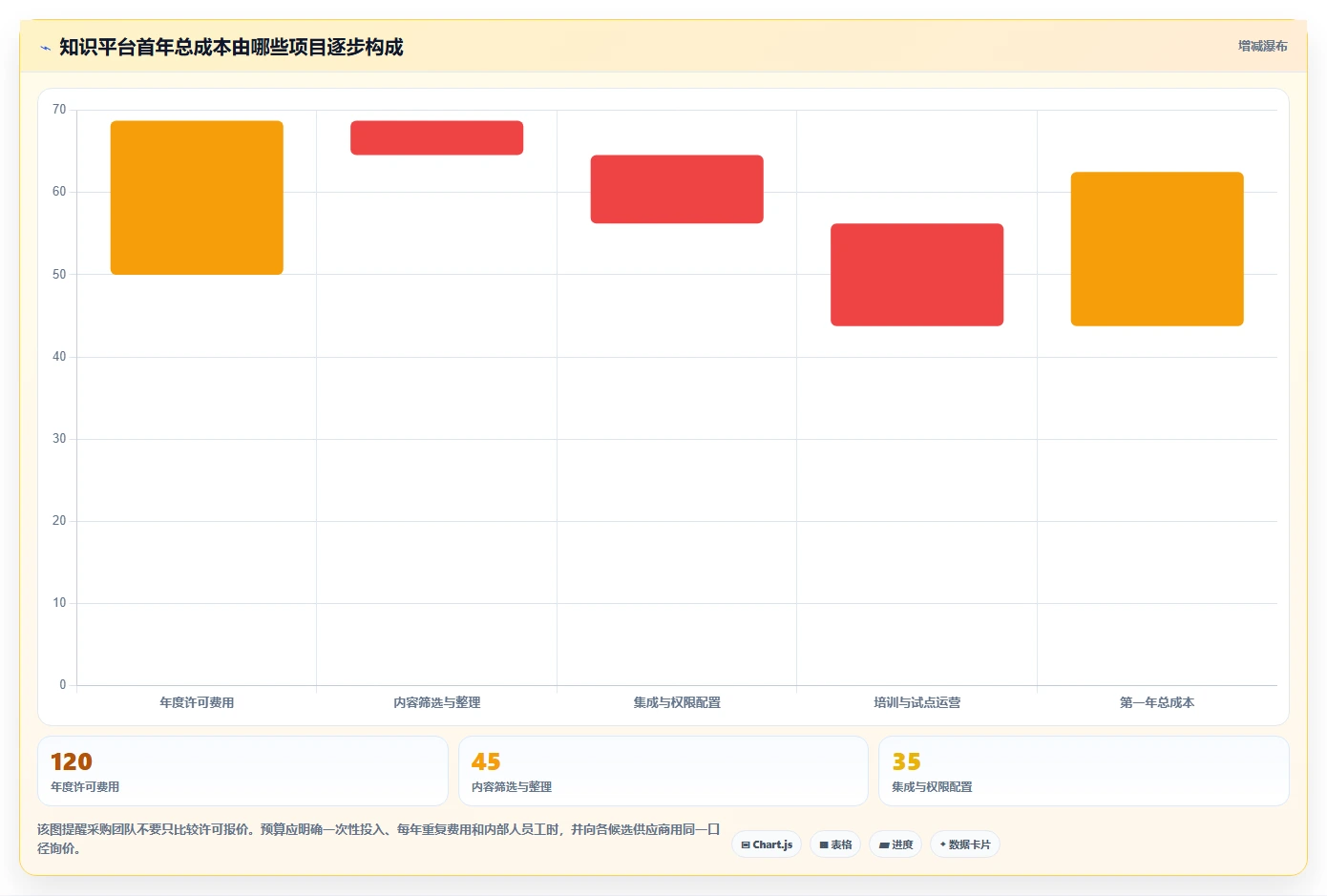Click the orange 第一年总成本 bar
This screenshot has width=1327, height=896.
pos(1157,249)
